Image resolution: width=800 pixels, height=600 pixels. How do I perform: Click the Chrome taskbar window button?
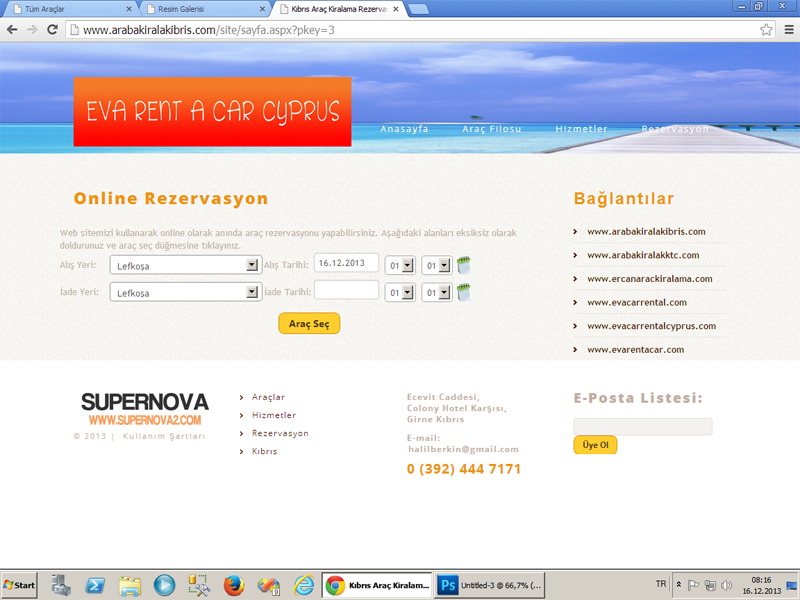tap(377, 585)
